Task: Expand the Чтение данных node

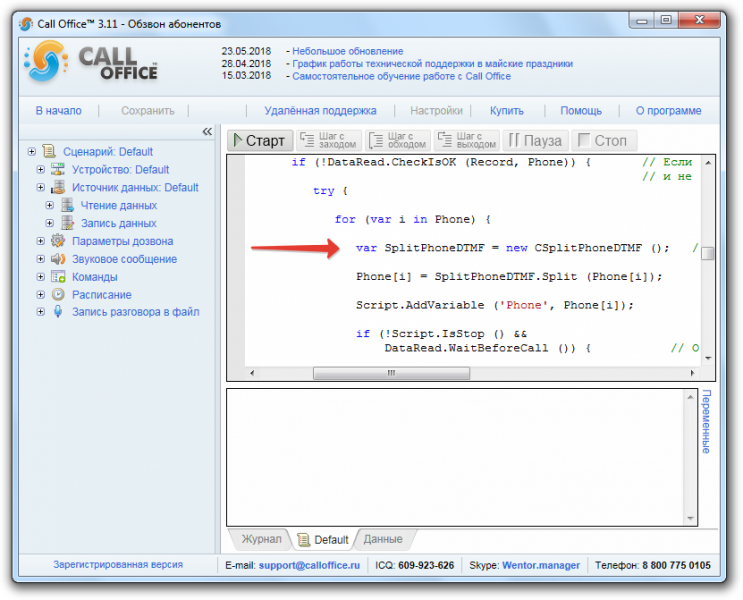Action: click(x=50, y=205)
